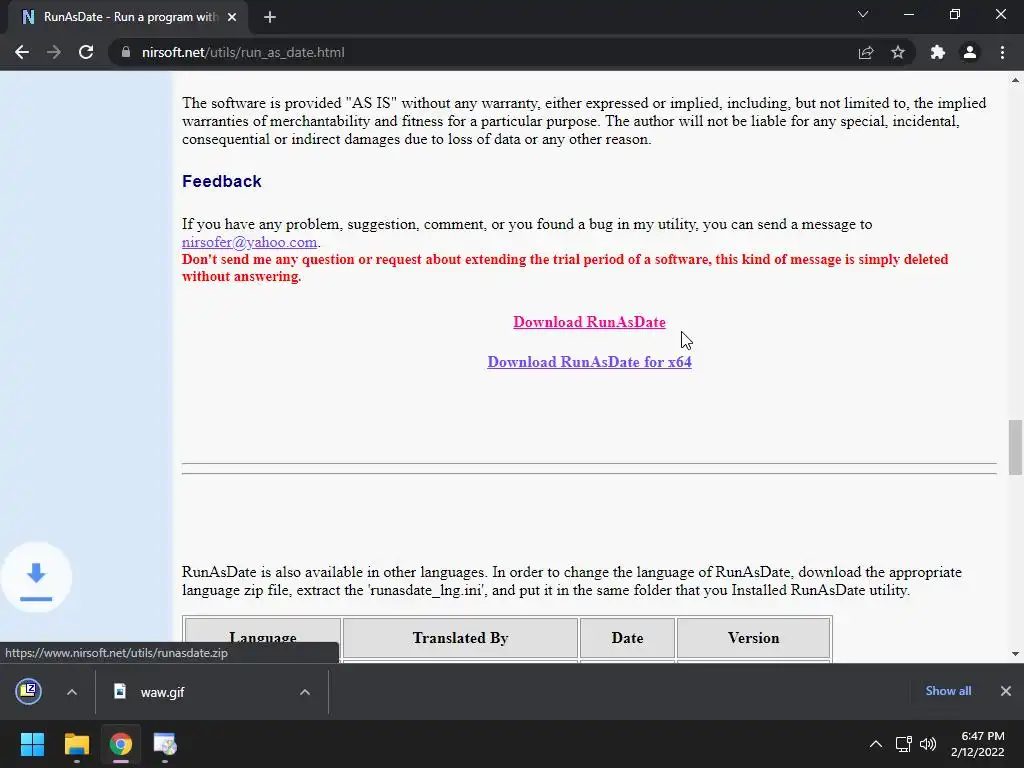Expand options for the zip download
Screen dimensions: 1024x768
pos(72,692)
